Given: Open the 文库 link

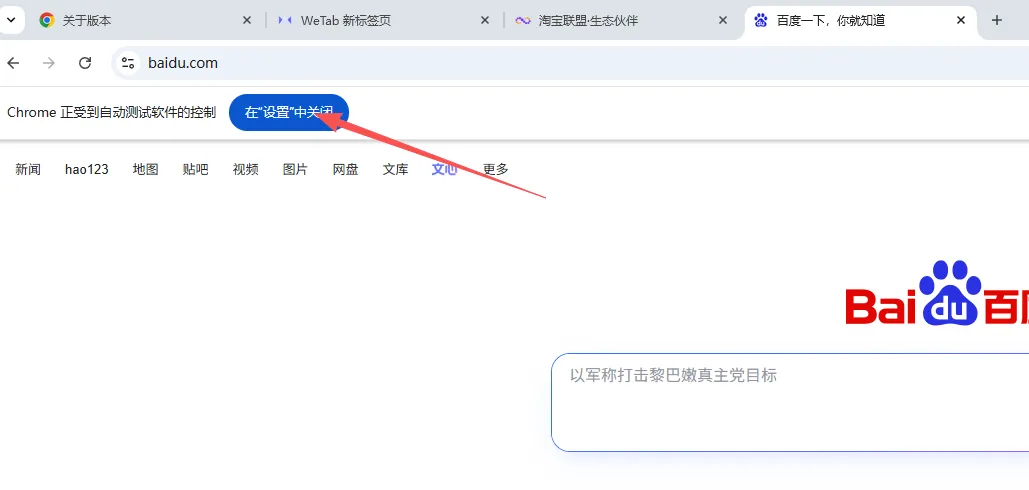Looking at the screenshot, I should click(x=396, y=169).
